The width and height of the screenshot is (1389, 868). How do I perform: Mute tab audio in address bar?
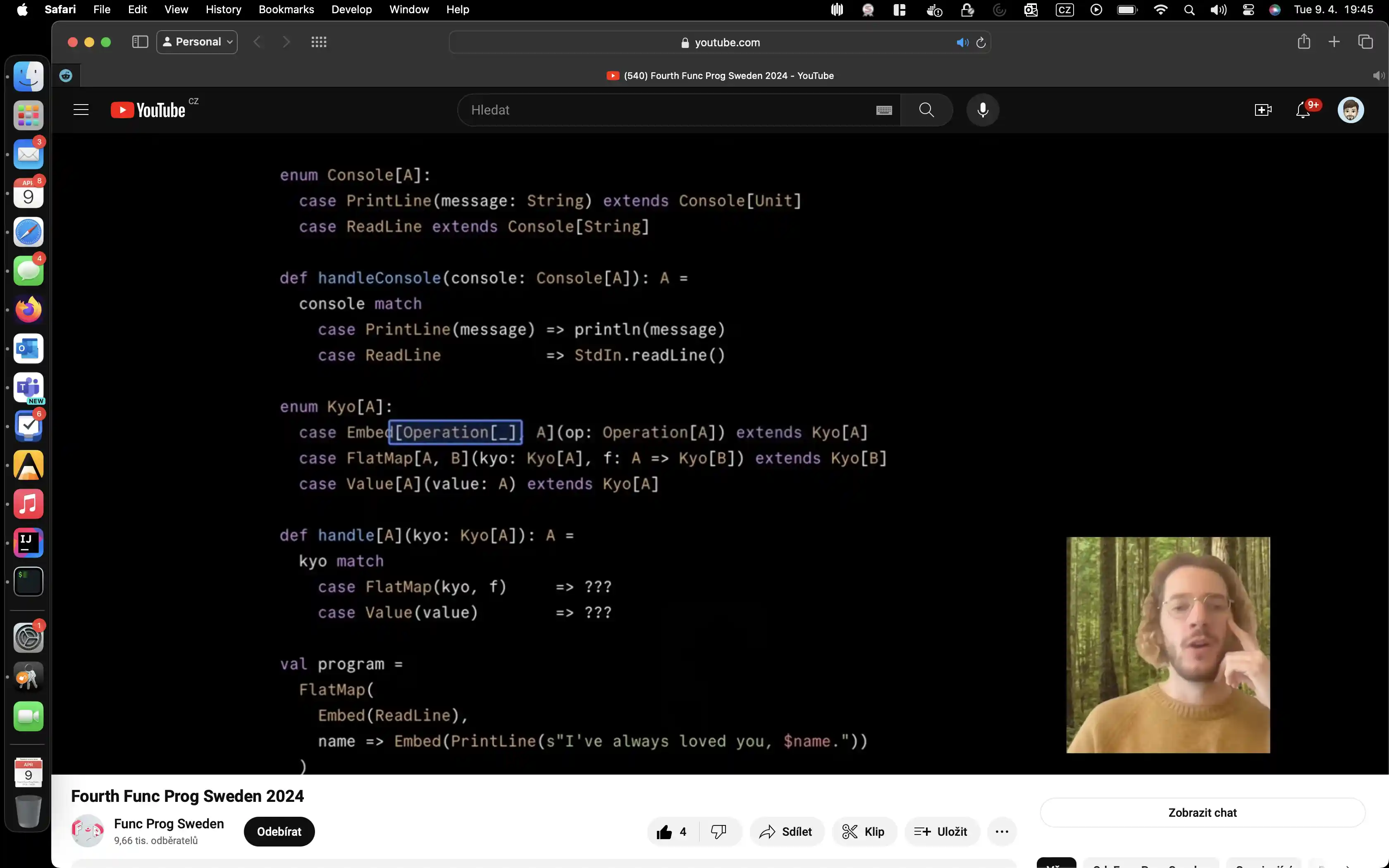[x=962, y=43]
